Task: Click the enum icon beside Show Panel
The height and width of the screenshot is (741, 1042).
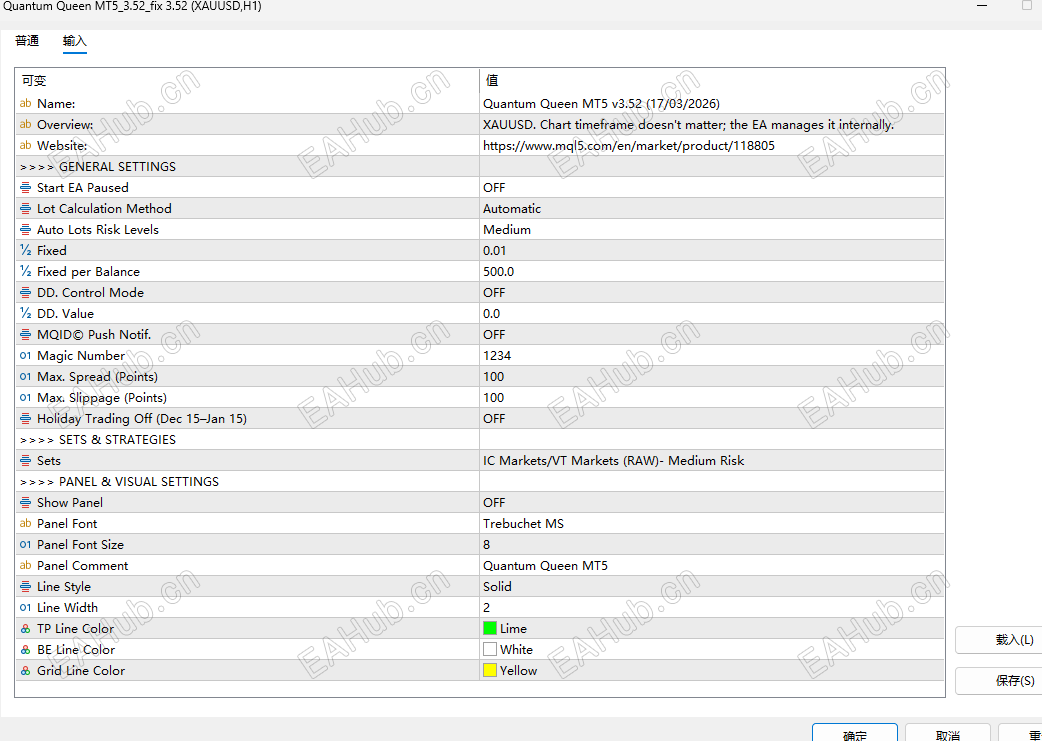Action: [x=25, y=502]
